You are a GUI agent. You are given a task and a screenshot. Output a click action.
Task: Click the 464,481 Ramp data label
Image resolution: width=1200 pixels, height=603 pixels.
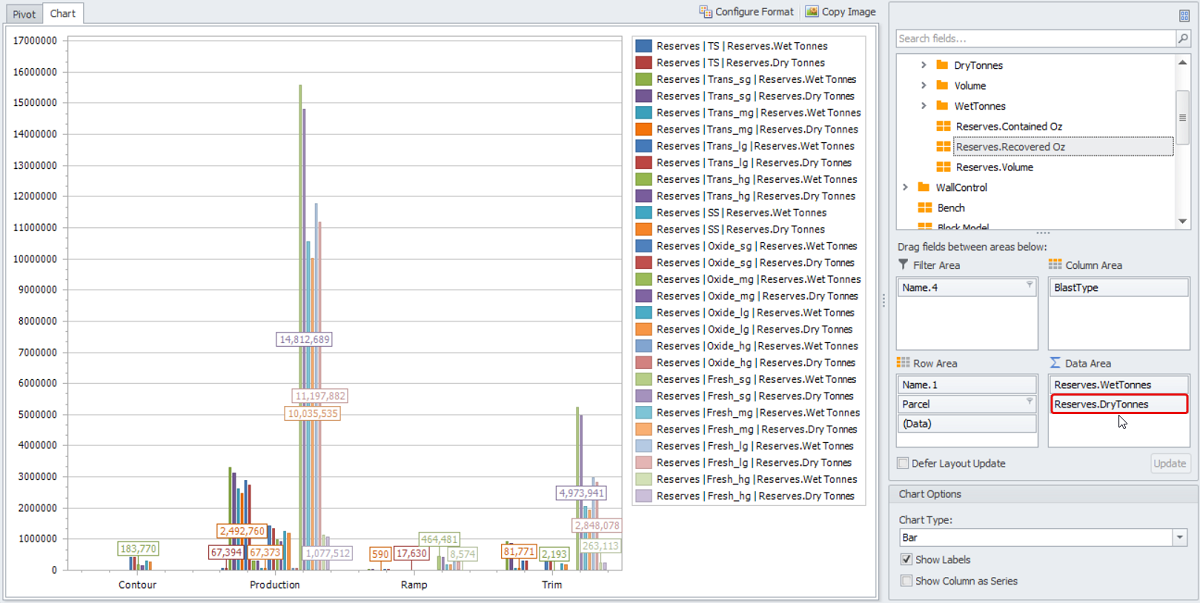pos(440,539)
